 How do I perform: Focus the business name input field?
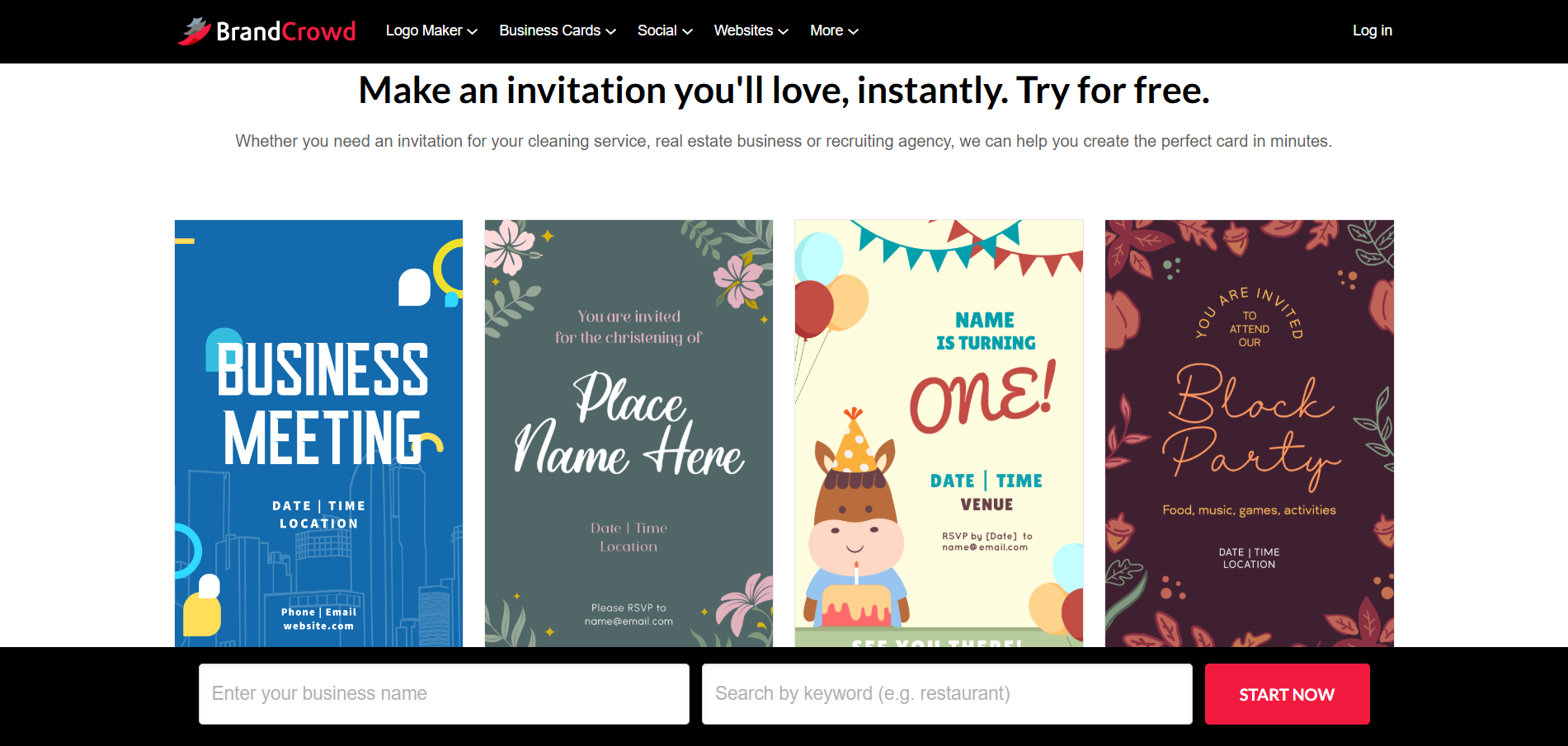point(444,694)
